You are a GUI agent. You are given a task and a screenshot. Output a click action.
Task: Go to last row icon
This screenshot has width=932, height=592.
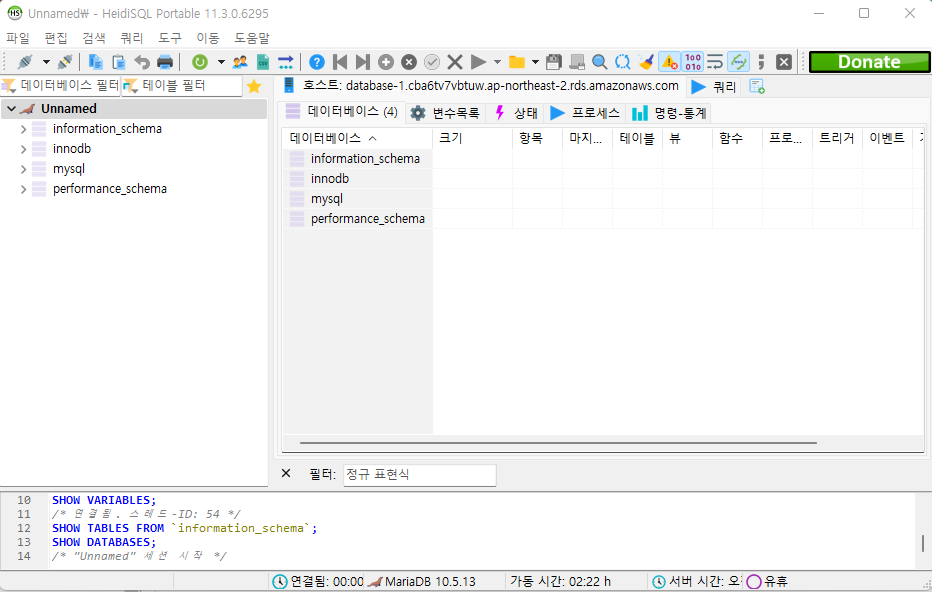[x=363, y=62]
